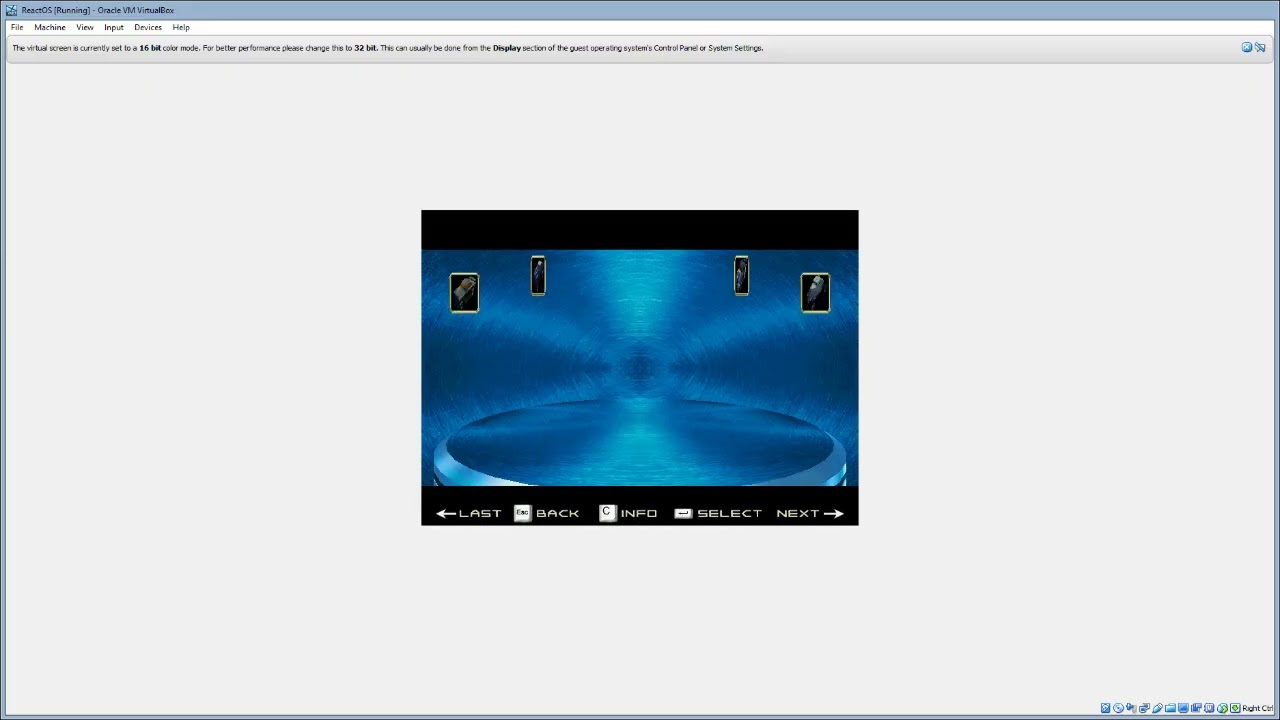Select the narrow card right of center
This screenshot has width=1280, height=720.
(741, 276)
